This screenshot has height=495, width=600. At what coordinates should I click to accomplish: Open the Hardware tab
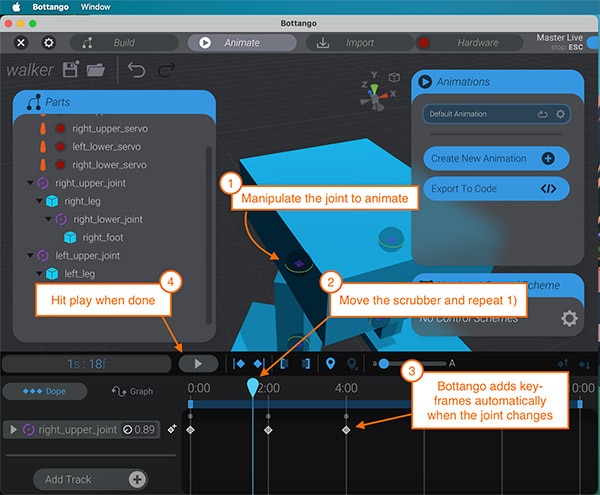pos(471,43)
